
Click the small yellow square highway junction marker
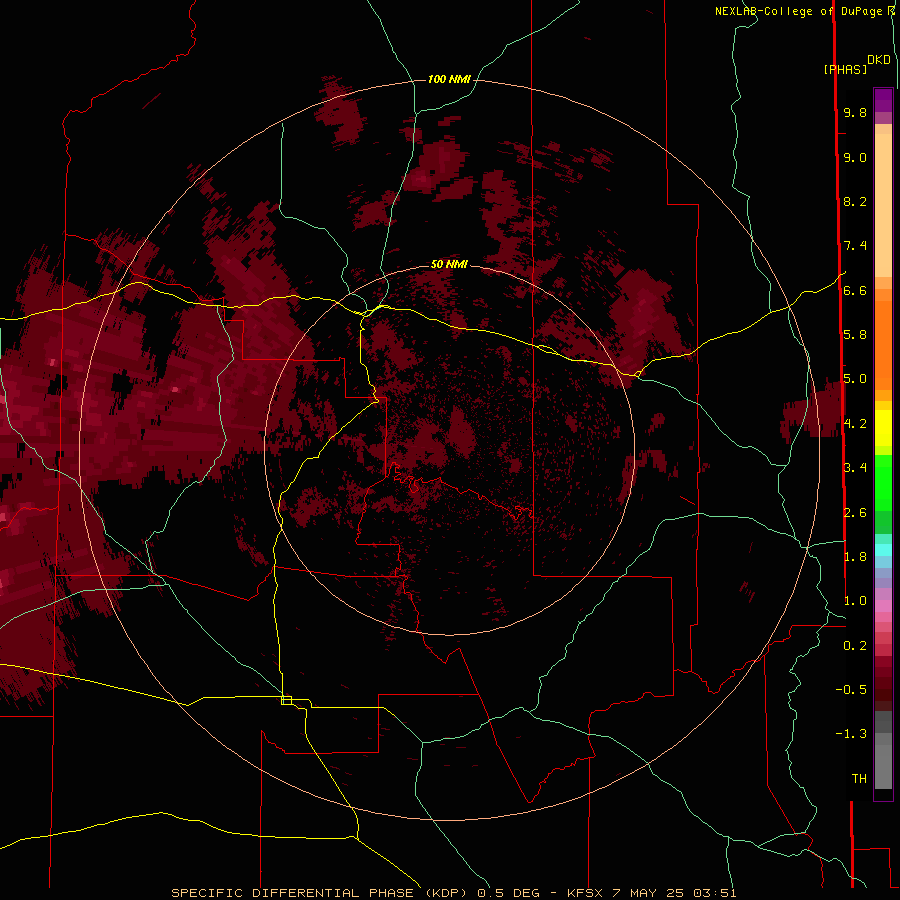[286, 700]
